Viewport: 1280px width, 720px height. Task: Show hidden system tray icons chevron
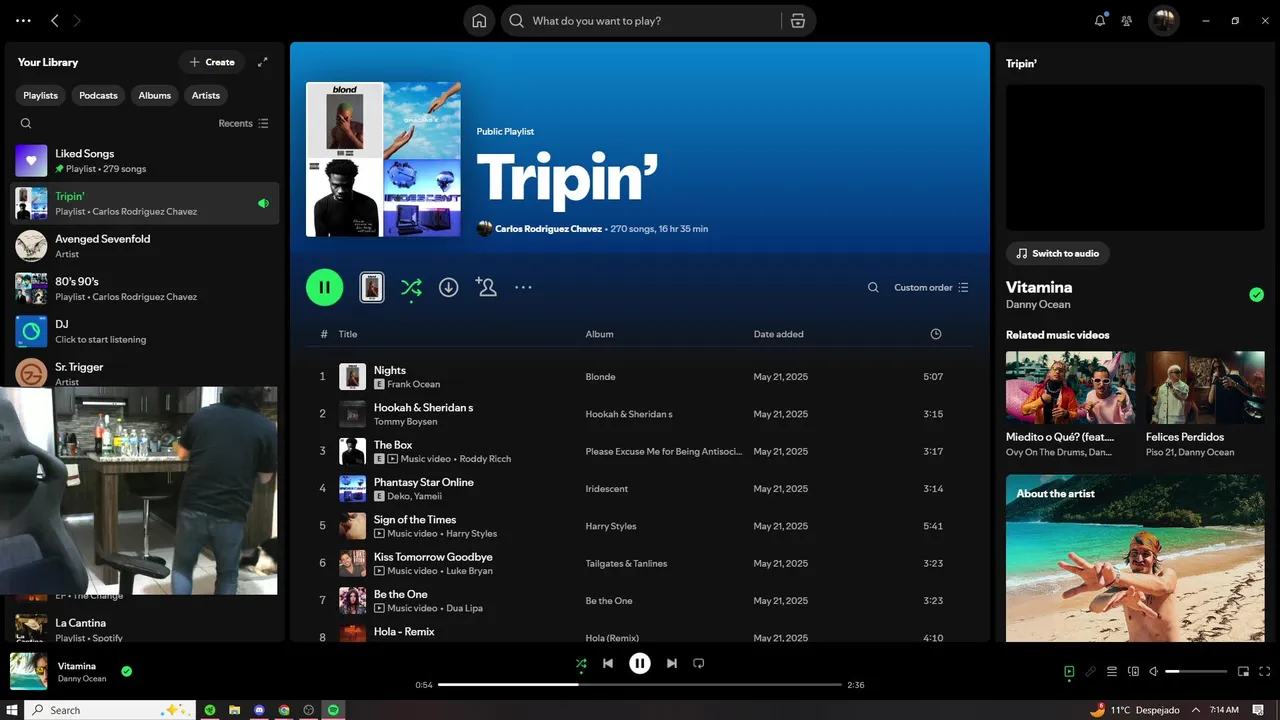pos(1195,710)
